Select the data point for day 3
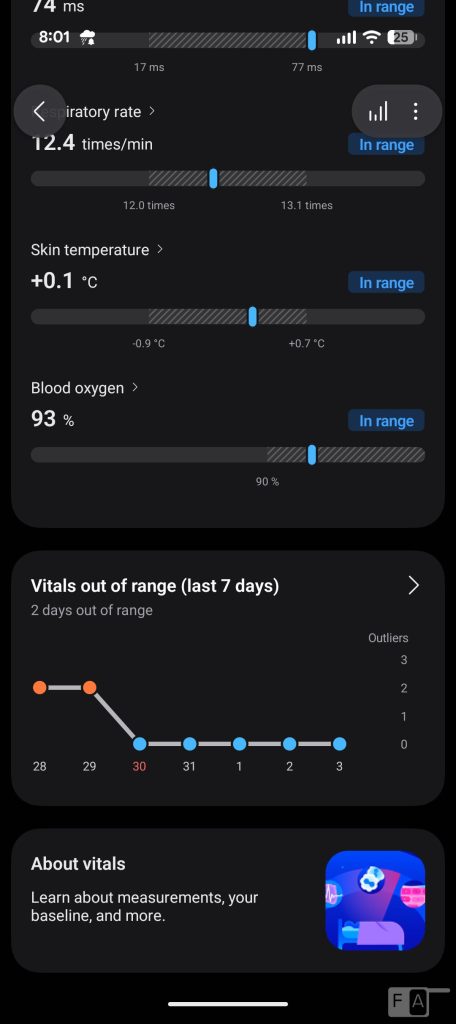Screen dimensions: 456x1024 [x=339, y=744]
